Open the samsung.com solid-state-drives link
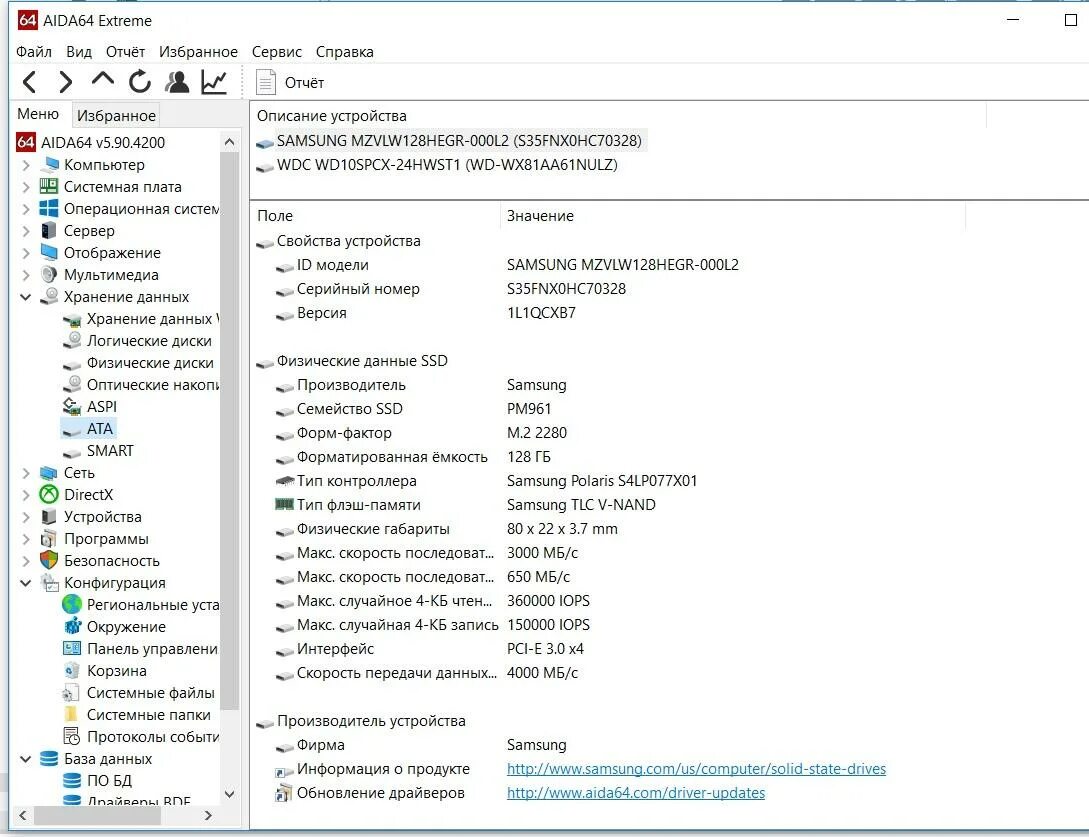 pos(696,769)
